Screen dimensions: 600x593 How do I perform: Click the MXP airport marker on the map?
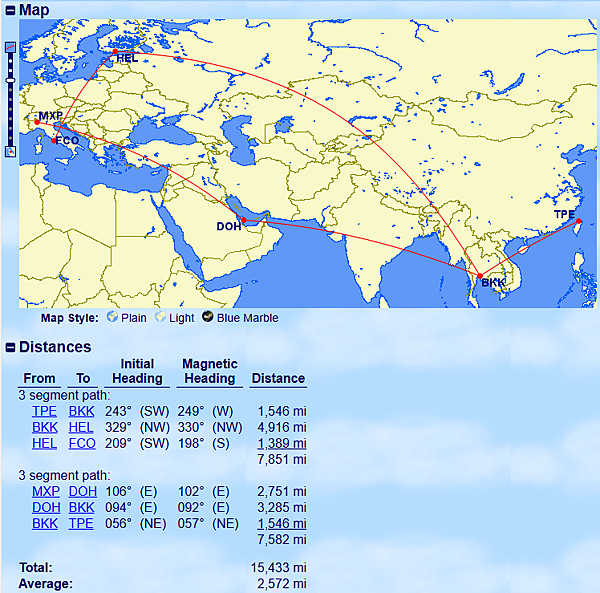(37, 122)
